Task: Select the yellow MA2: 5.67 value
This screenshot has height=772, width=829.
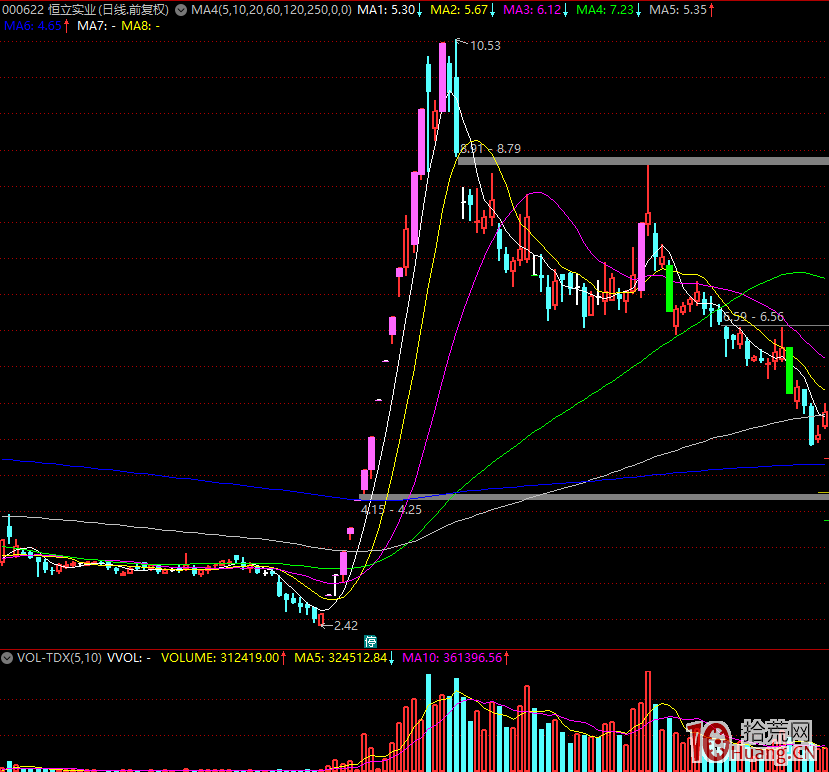Action: (x=459, y=10)
